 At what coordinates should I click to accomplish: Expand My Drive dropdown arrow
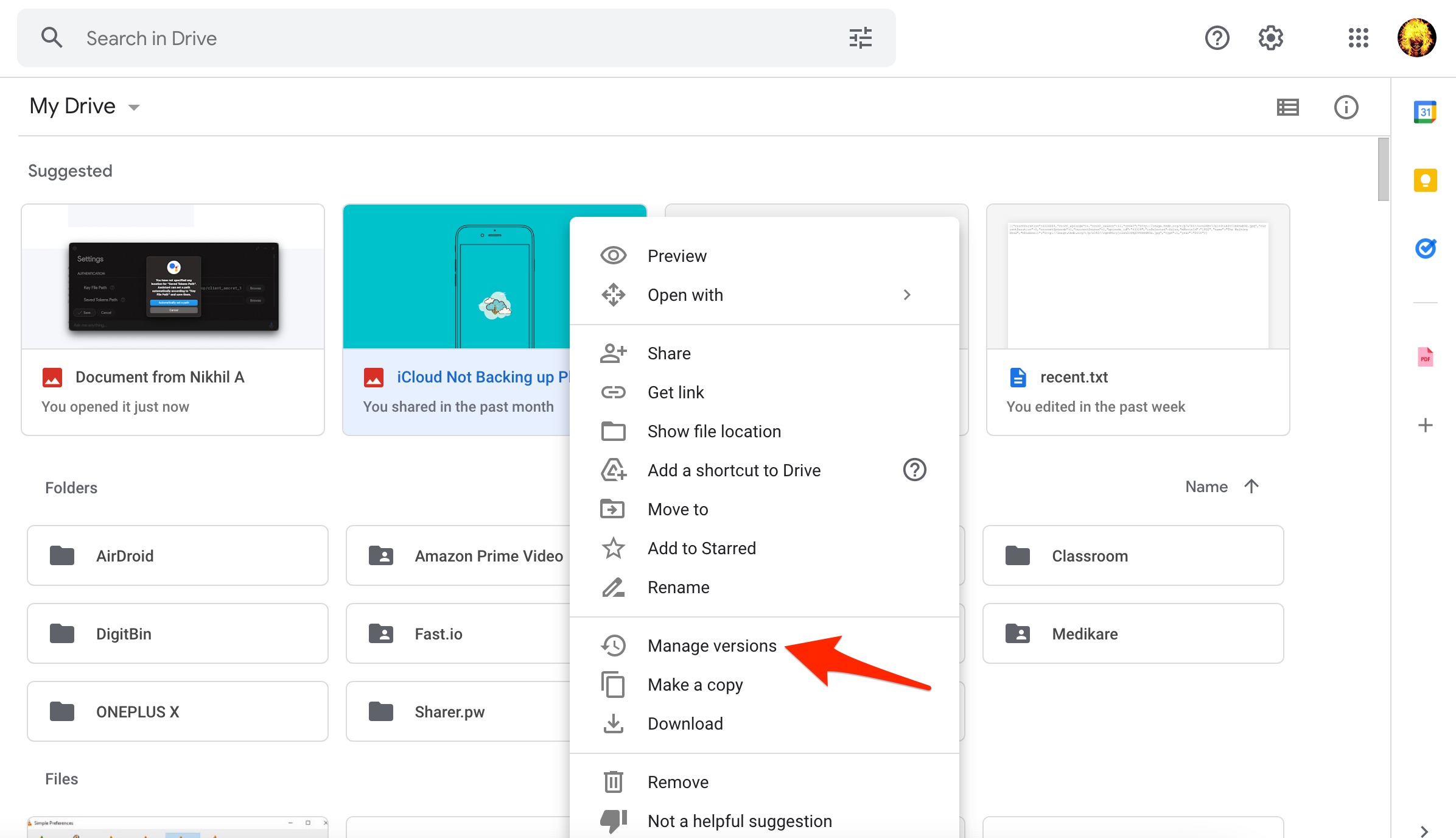133,107
